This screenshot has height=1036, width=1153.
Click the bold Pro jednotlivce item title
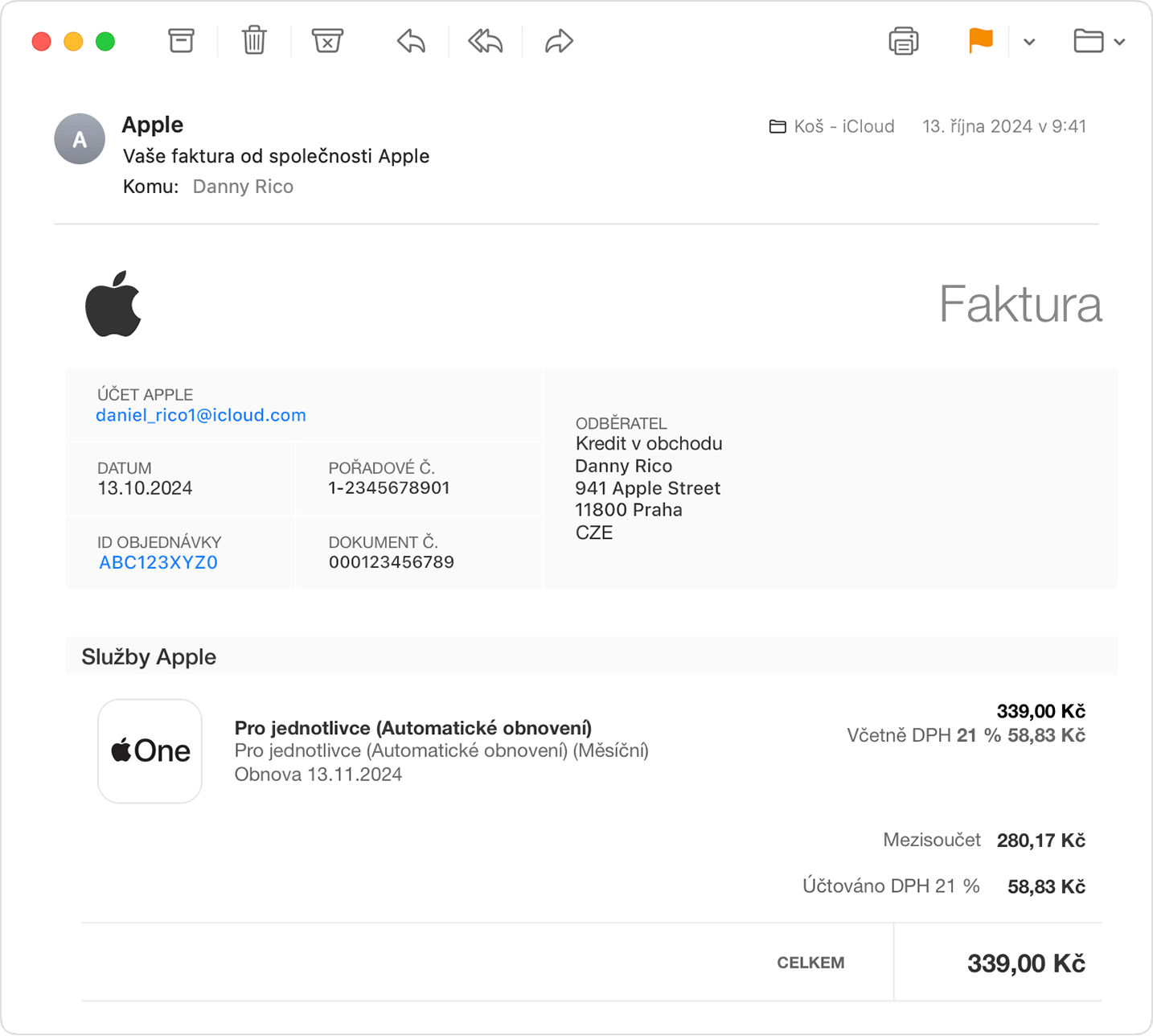click(x=413, y=728)
